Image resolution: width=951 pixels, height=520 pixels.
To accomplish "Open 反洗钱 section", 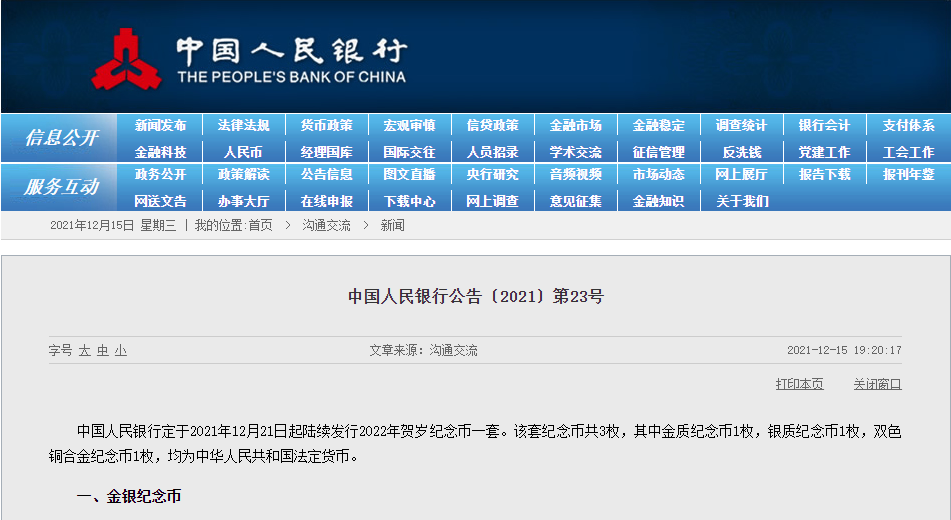I will pyautogui.click(x=742, y=152).
